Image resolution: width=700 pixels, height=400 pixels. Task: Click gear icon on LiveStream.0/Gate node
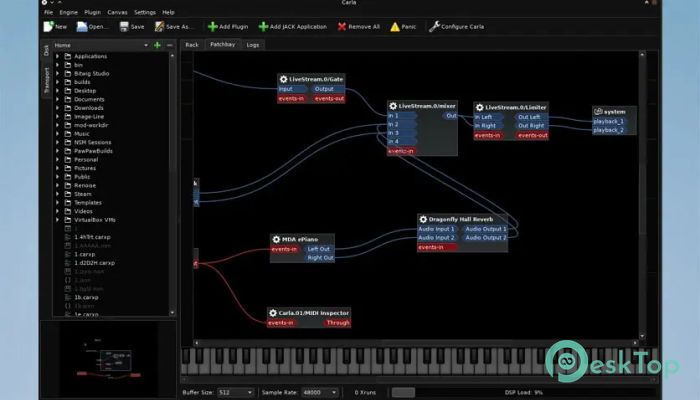[x=283, y=79]
